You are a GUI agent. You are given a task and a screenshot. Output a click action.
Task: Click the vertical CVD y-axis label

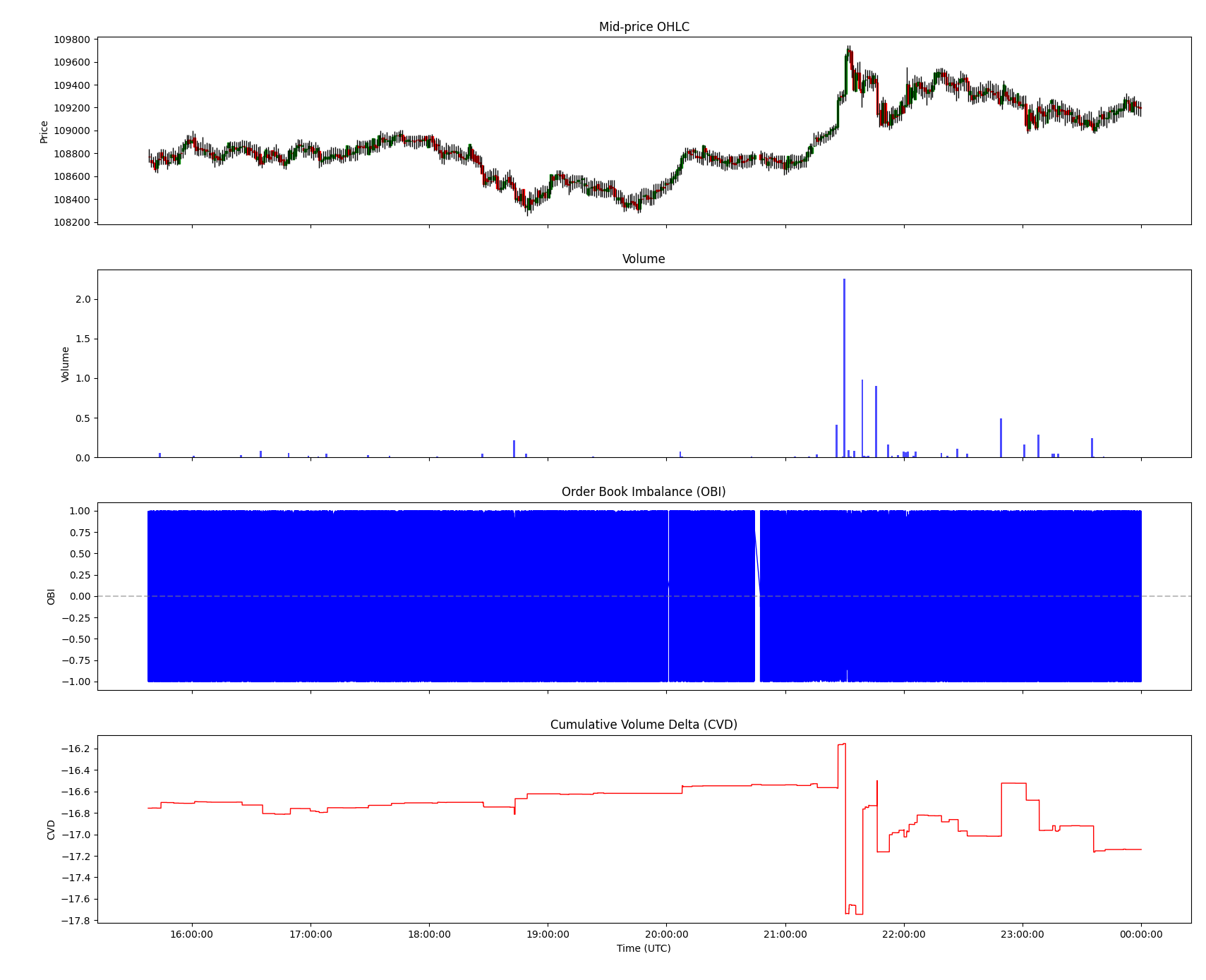pos(51,829)
